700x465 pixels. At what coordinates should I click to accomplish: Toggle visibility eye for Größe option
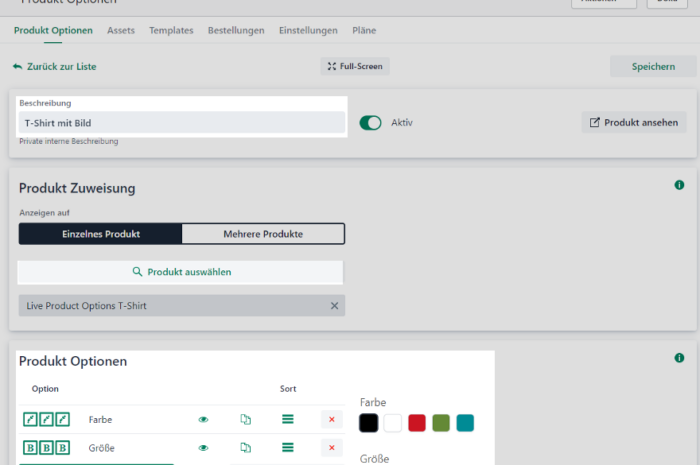pos(203,448)
